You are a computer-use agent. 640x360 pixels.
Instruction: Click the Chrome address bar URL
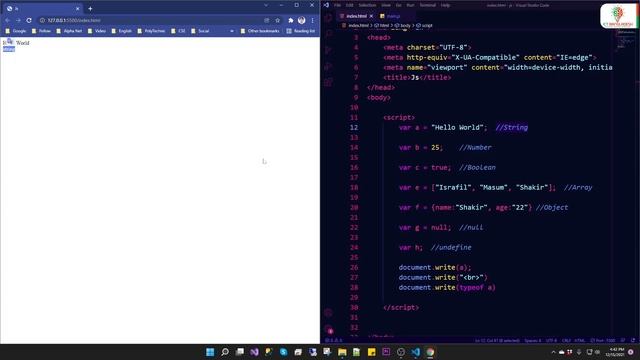[73, 20]
